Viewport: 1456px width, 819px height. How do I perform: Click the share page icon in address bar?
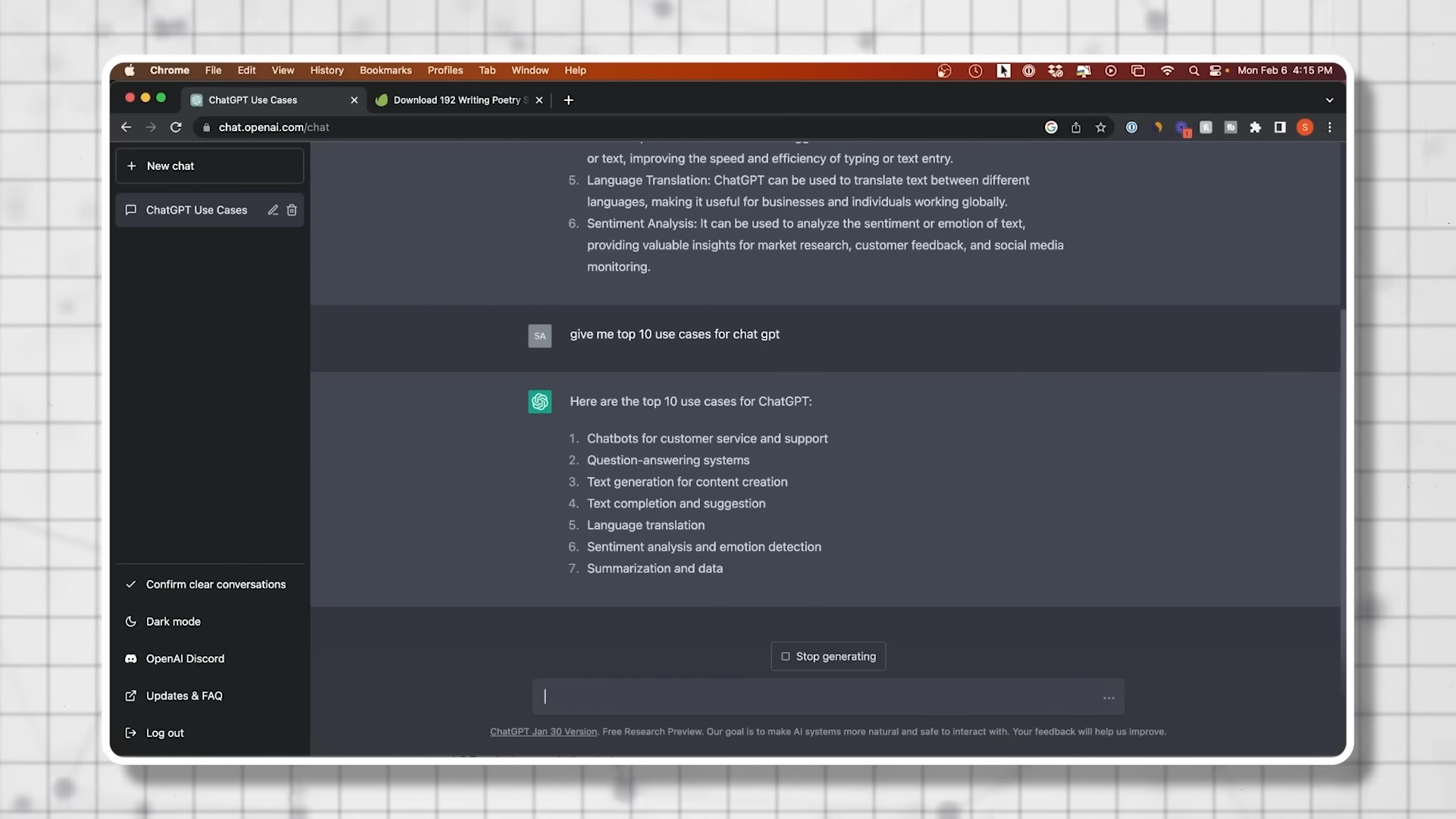click(x=1076, y=127)
